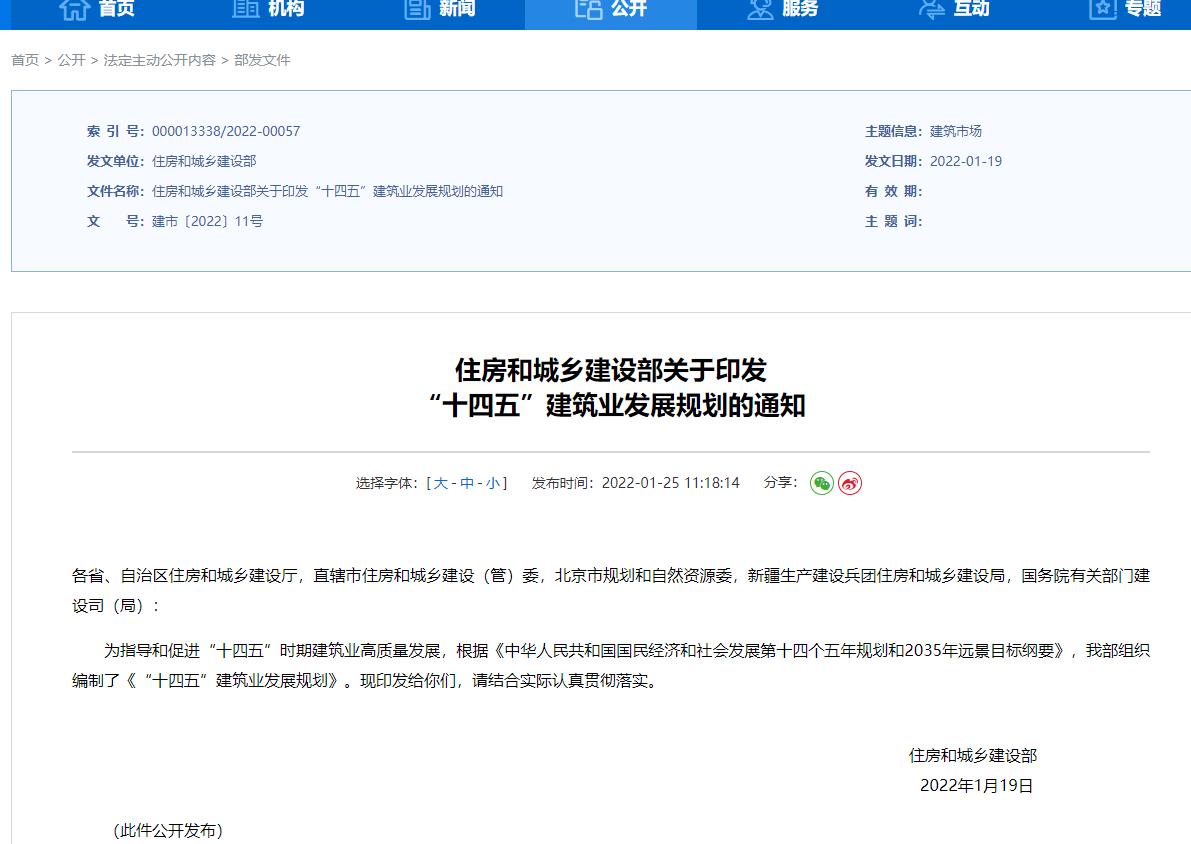Click the 机构 organization icon
The width and height of the screenshot is (1191, 844).
(246, 9)
